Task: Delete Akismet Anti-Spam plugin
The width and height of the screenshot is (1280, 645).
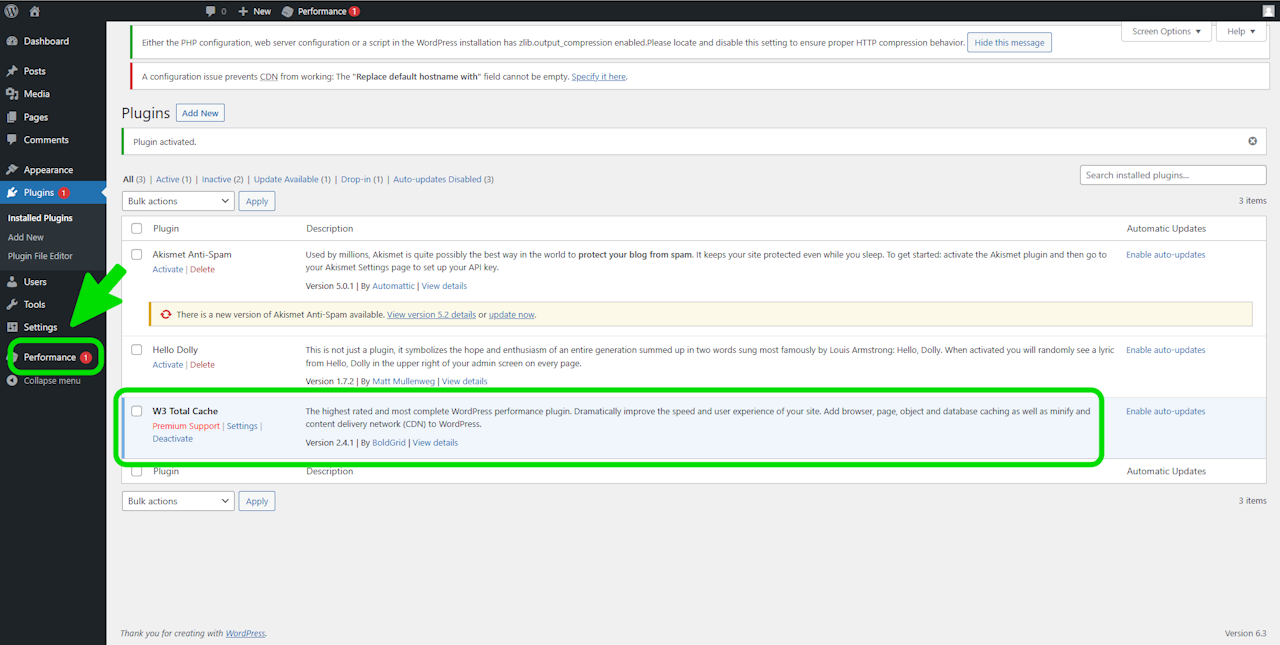Action: click(x=202, y=269)
